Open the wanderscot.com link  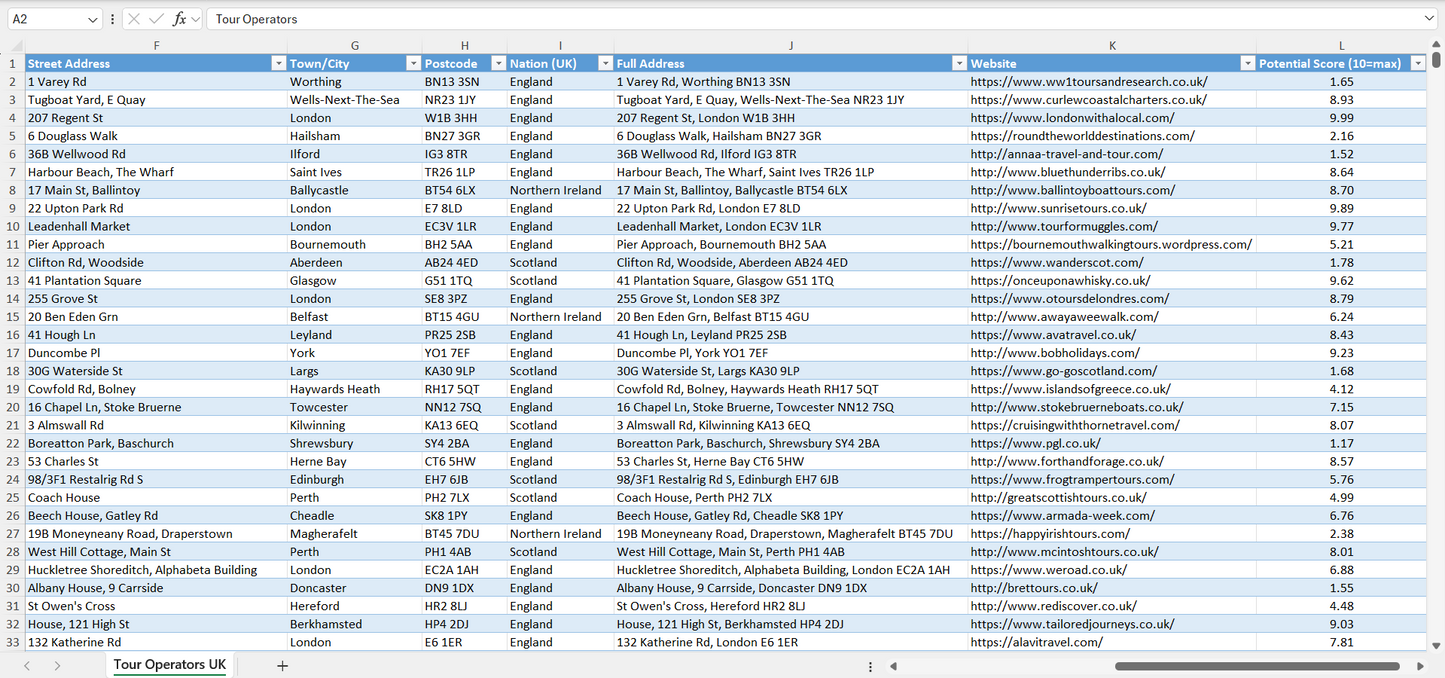tap(1057, 263)
